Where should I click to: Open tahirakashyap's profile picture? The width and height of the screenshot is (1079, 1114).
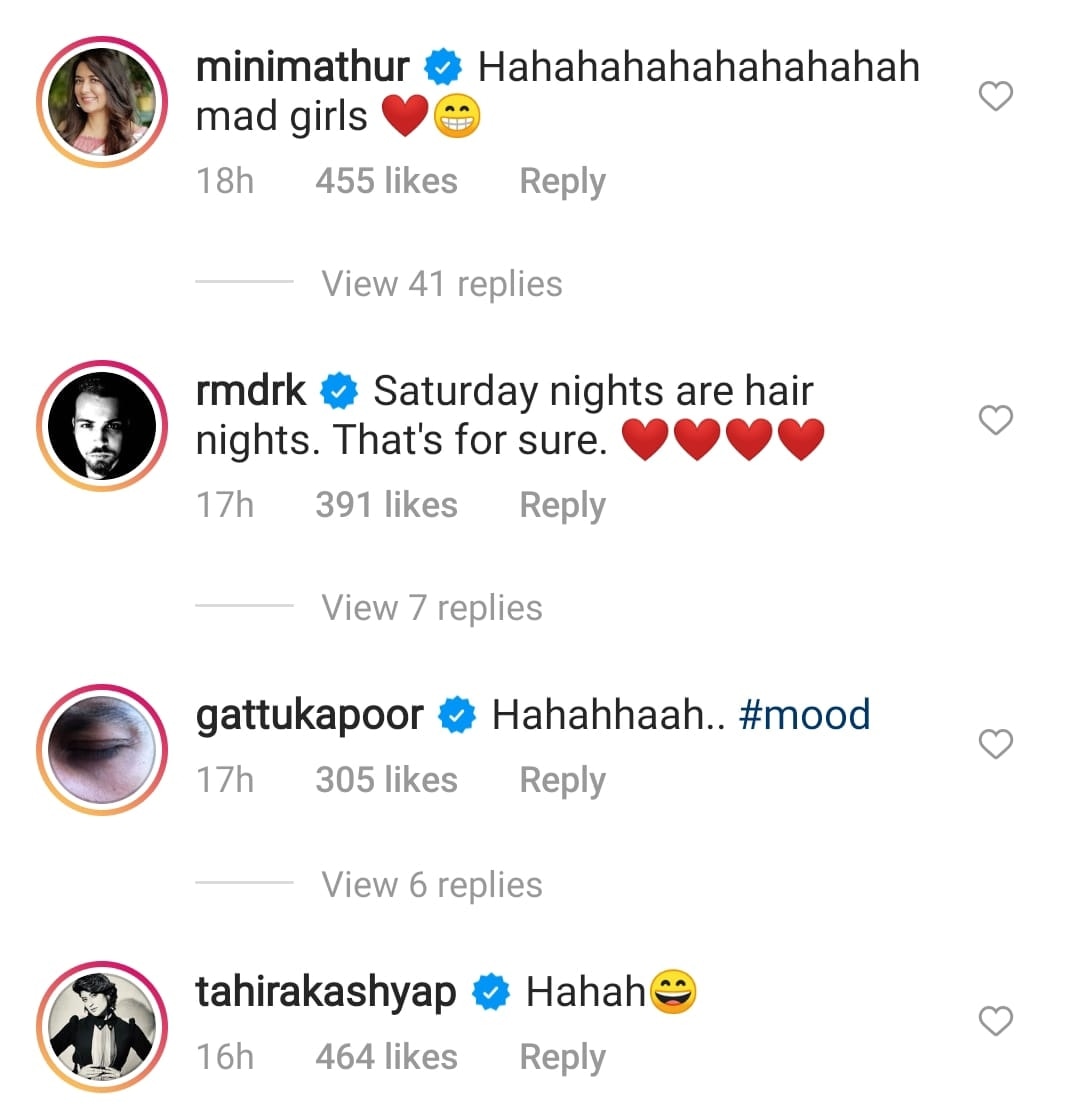[x=102, y=1027]
